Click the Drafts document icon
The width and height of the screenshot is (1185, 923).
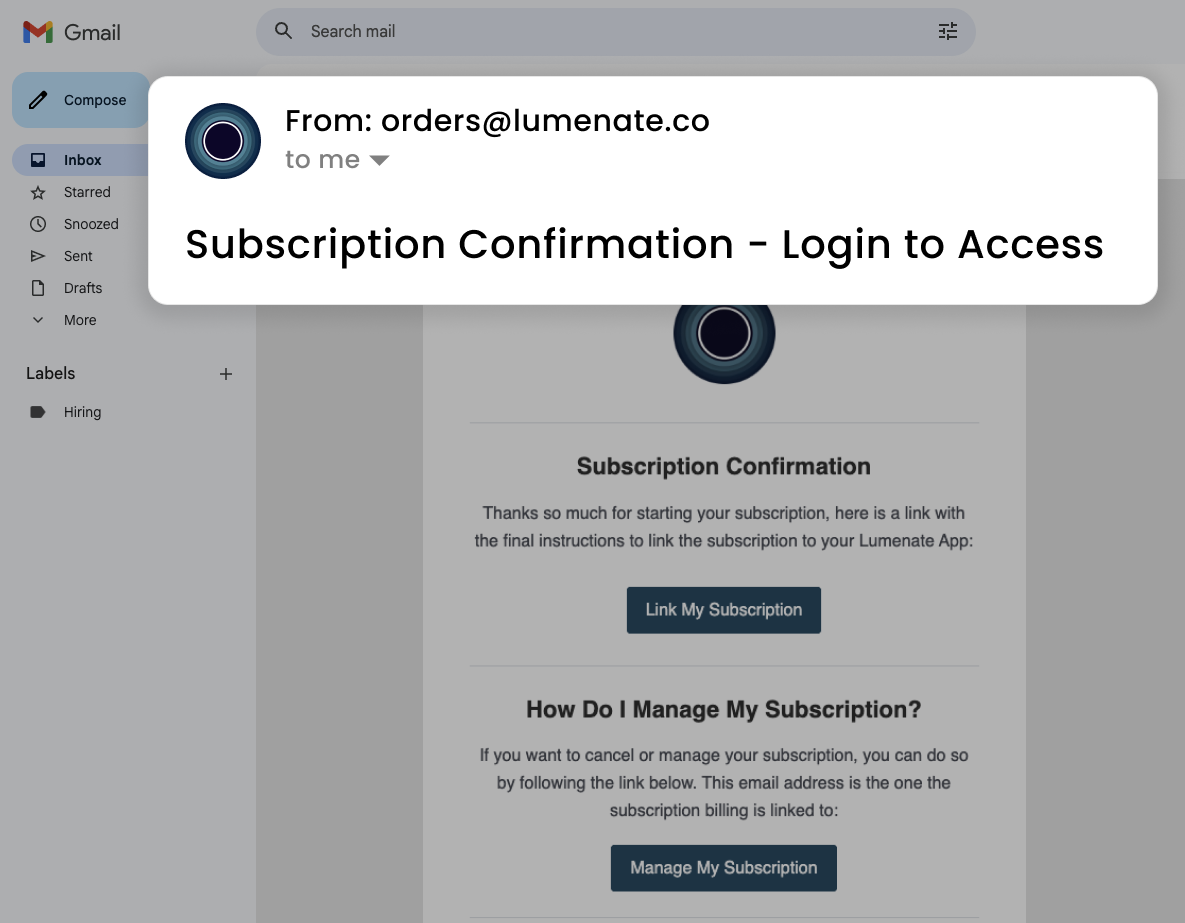(x=38, y=288)
